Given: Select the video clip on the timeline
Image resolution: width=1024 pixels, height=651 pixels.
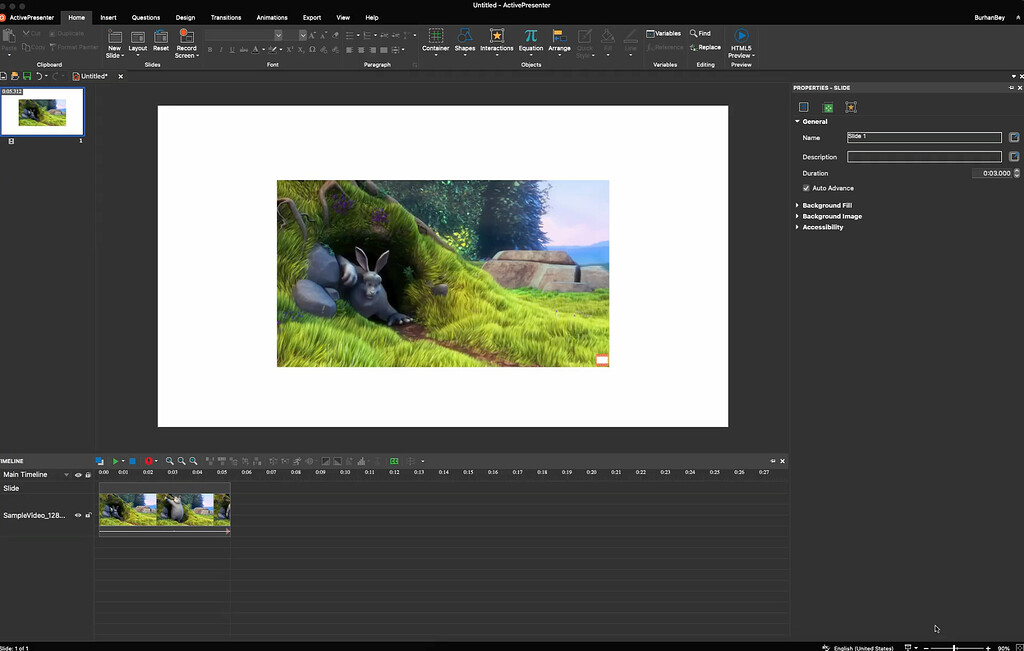Looking at the screenshot, I should pyautogui.click(x=165, y=509).
